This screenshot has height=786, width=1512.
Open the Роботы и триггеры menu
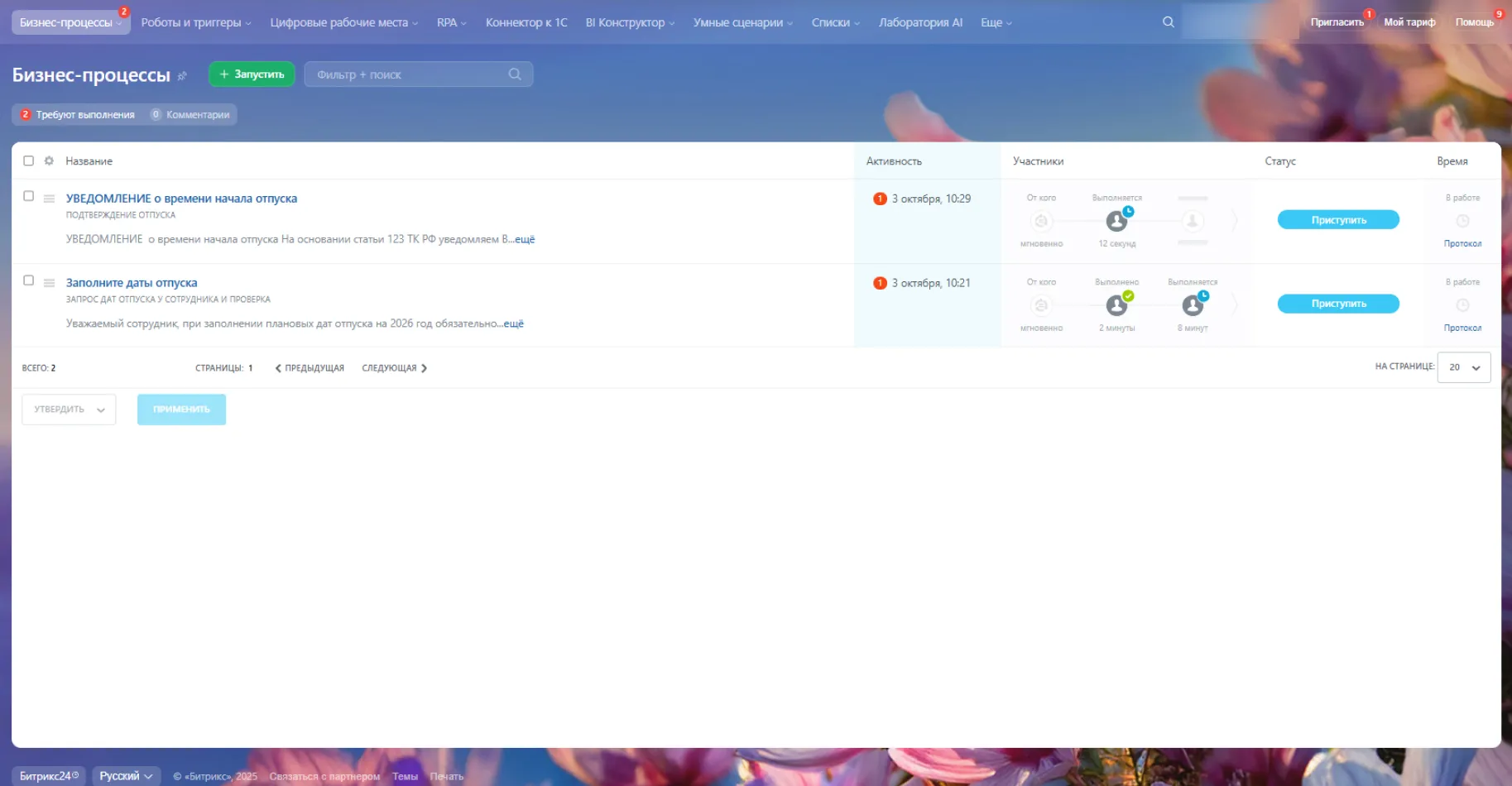pos(195,22)
